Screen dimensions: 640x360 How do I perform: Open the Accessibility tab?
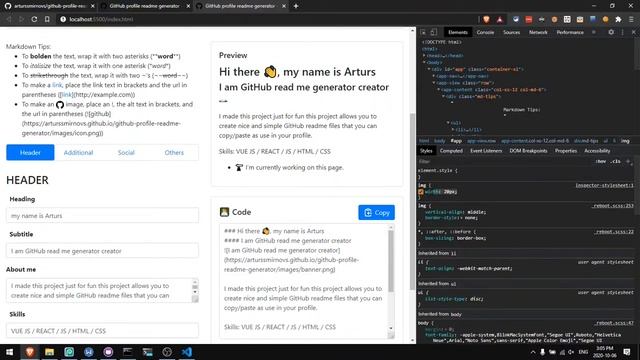[597, 151]
